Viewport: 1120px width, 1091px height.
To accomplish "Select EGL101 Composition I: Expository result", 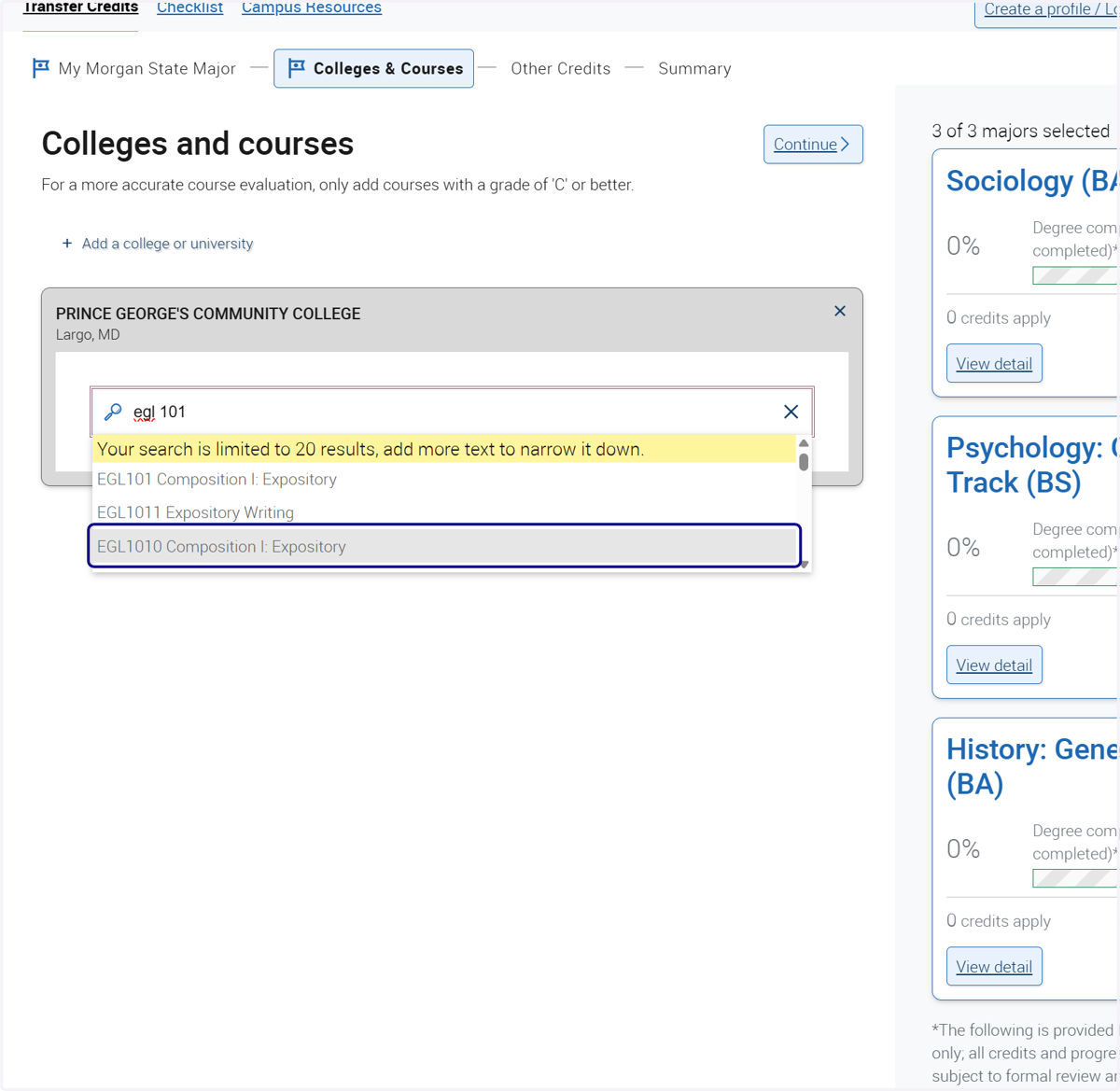I will coord(443,480).
